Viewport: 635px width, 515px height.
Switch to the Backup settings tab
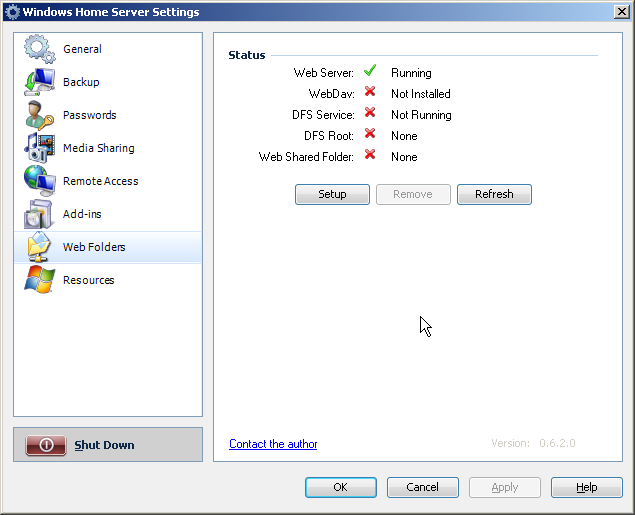(81, 82)
